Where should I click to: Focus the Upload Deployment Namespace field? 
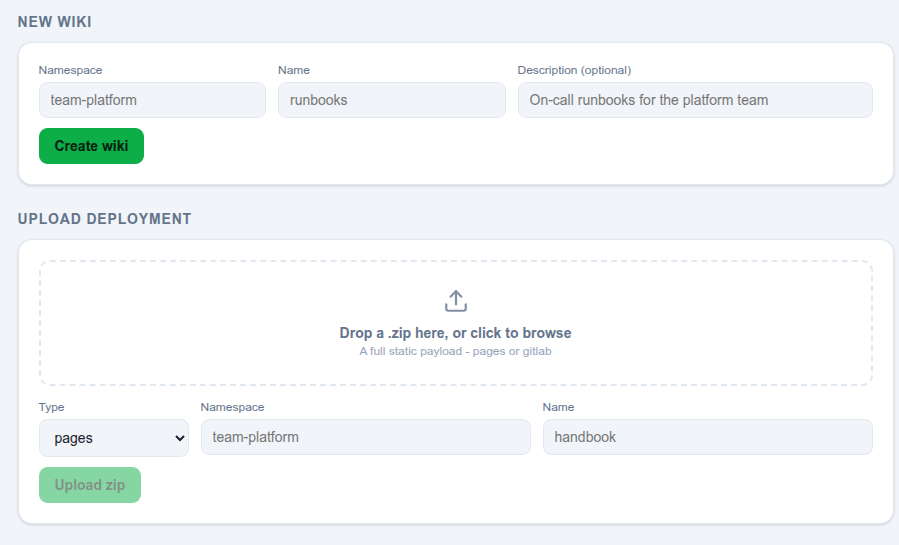pyautogui.click(x=366, y=437)
